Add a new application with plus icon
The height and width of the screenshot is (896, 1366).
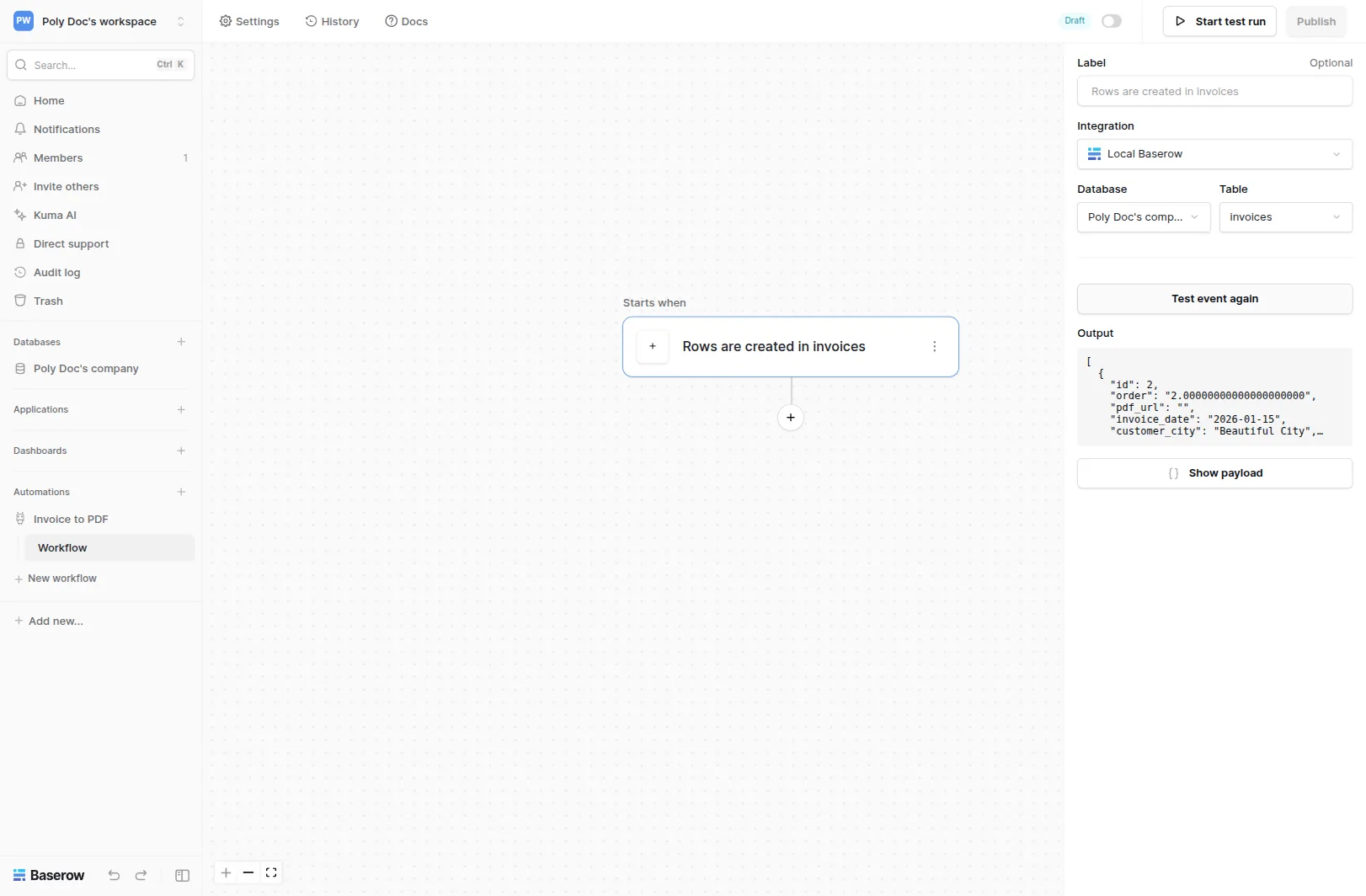click(x=181, y=409)
